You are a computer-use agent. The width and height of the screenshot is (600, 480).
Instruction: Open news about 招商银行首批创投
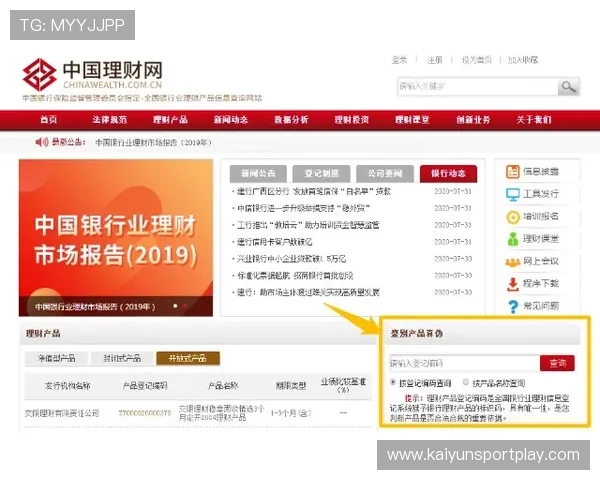(x=295, y=276)
